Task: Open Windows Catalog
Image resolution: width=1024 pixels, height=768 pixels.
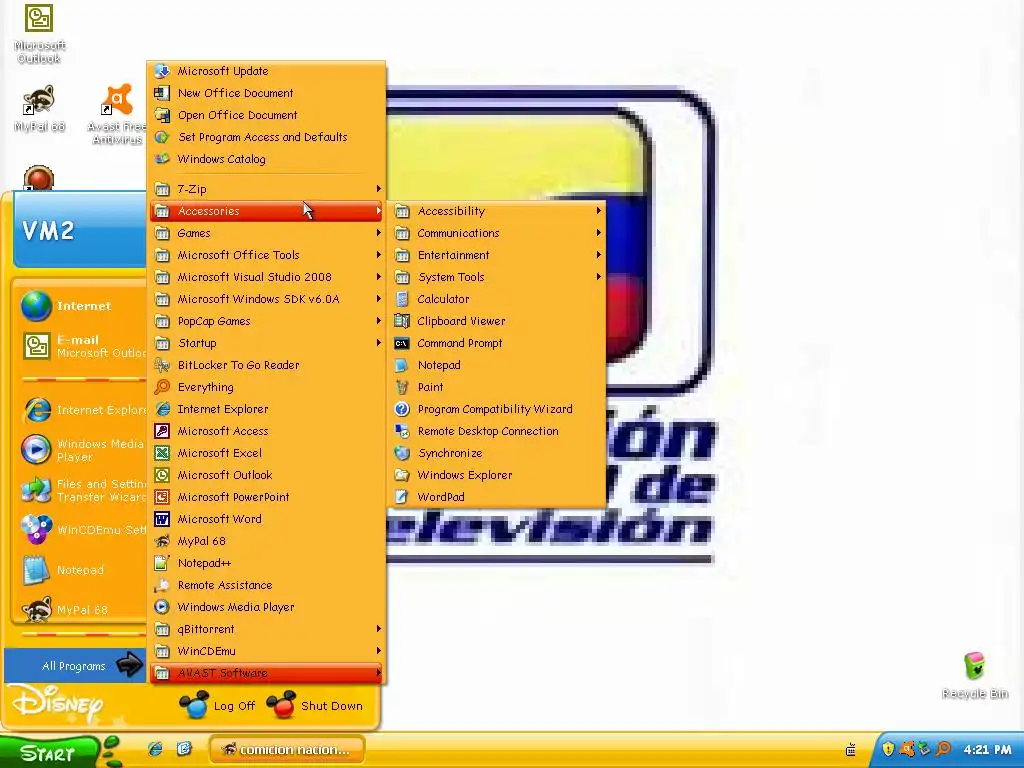Action: click(x=266, y=159)
